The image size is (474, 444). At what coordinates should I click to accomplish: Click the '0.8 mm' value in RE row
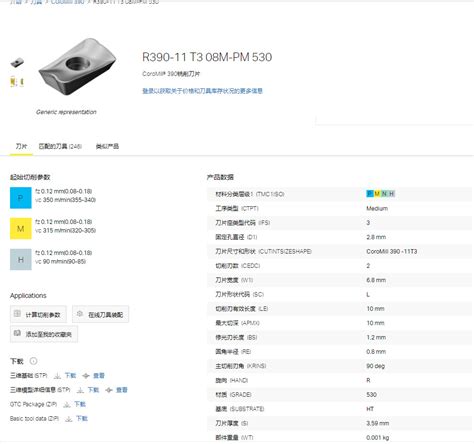tap(376, 352)
